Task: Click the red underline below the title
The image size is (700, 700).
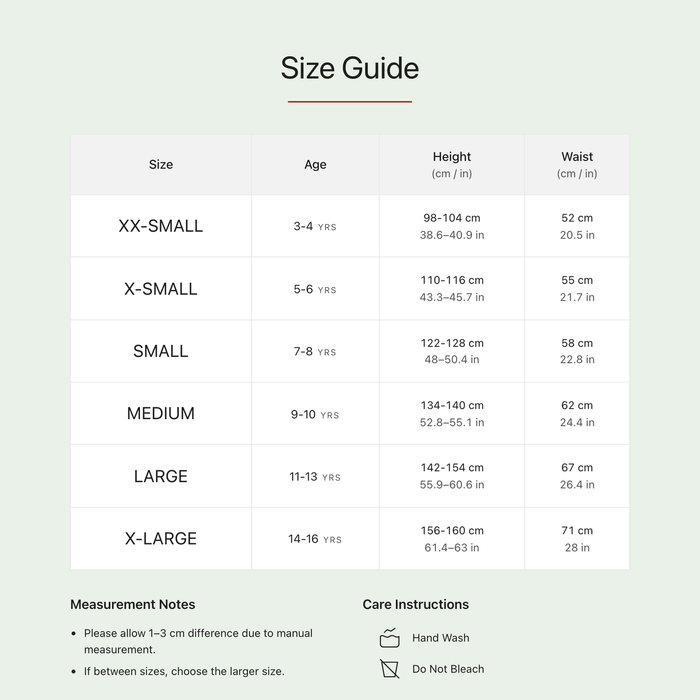Action: 350,102
